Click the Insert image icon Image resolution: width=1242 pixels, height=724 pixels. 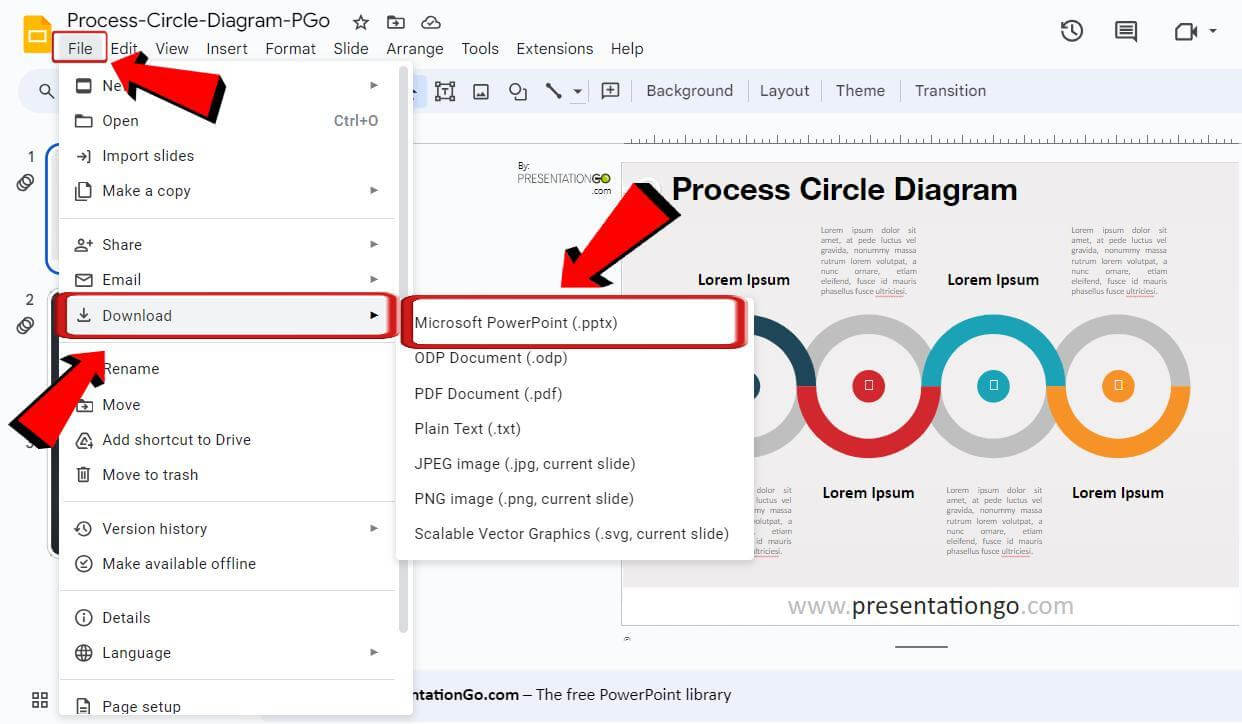[x=481, y=91]
